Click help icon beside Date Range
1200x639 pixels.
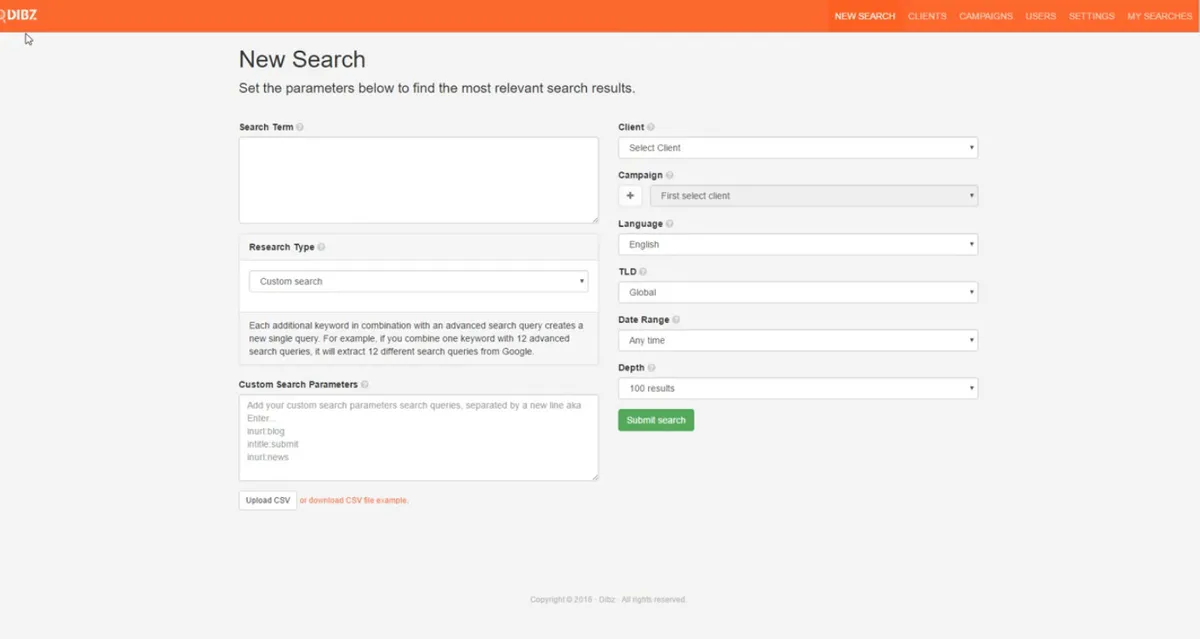pyautogui.click(x=676, y=320)
